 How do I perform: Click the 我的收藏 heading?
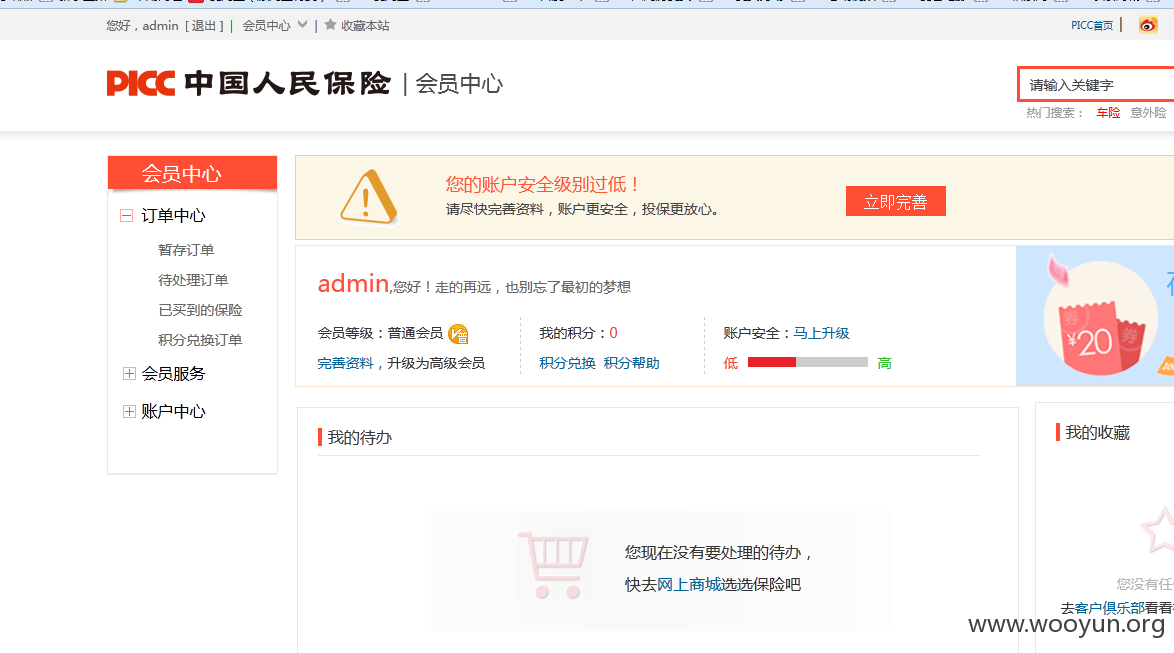(x=1098, y=432)
